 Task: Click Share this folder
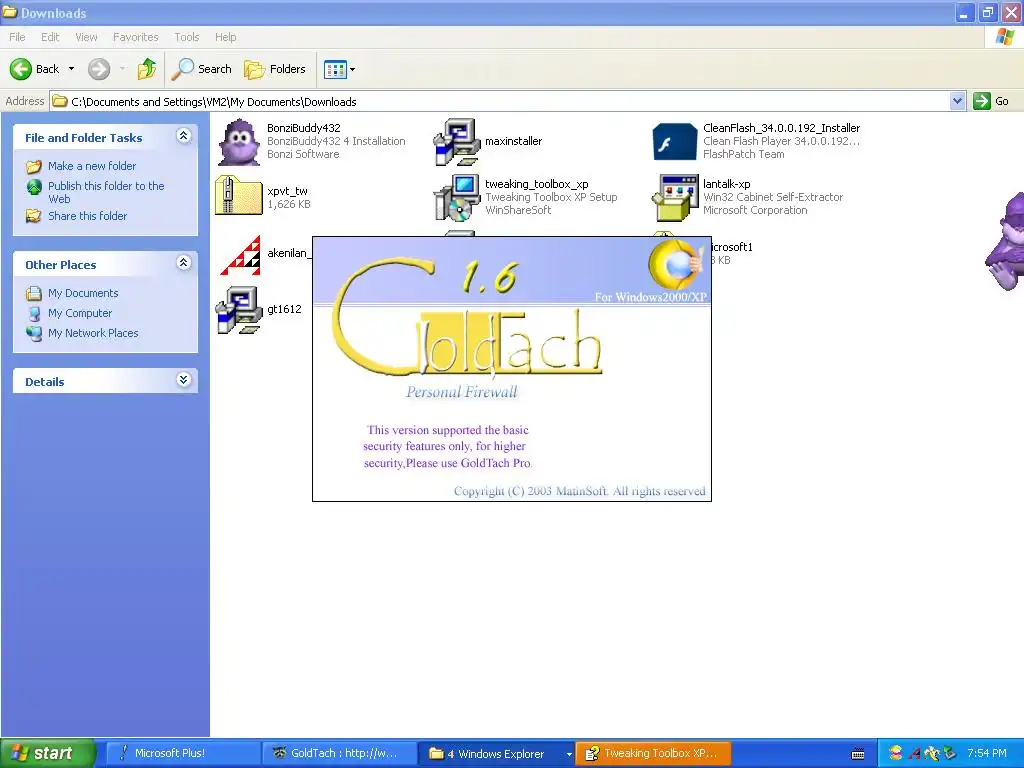(88, 216)
